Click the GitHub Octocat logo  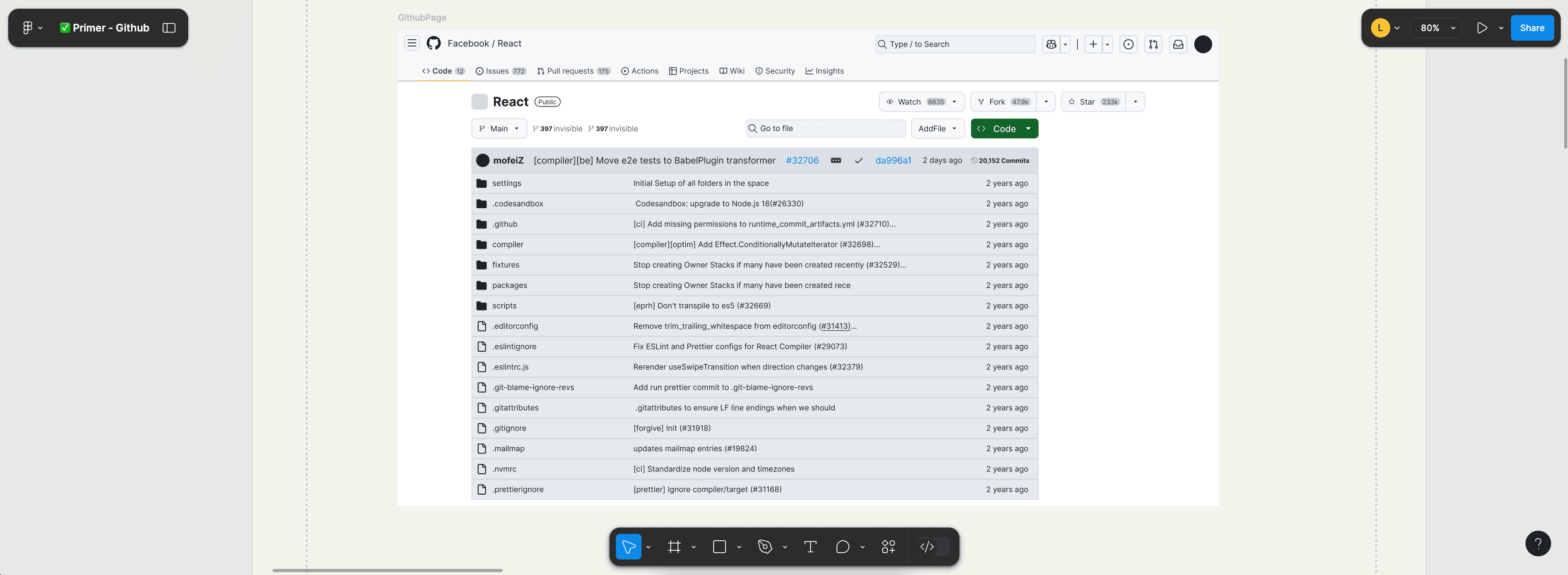(434, 43)
